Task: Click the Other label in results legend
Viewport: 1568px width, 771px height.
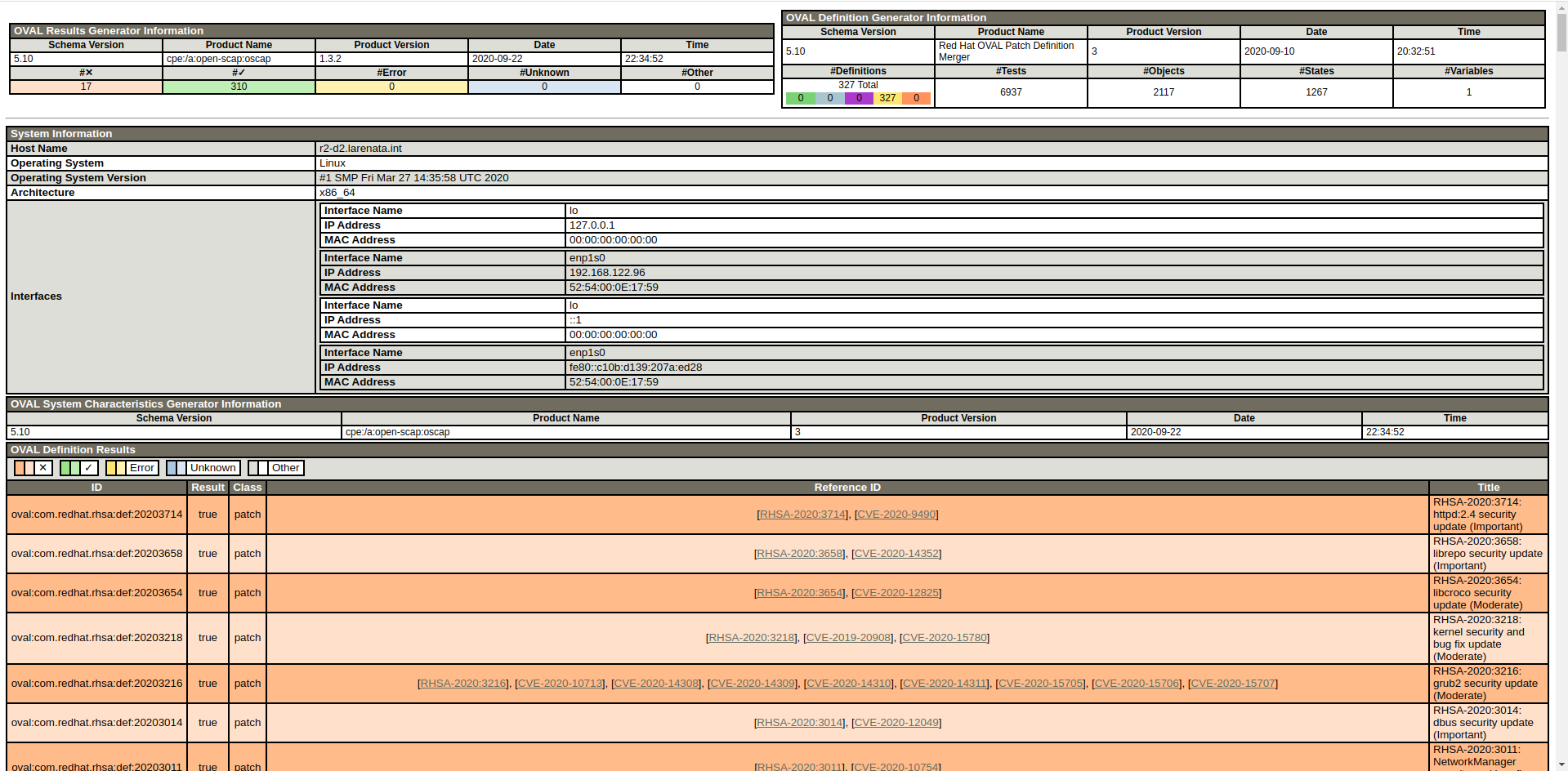Action: 285,468
